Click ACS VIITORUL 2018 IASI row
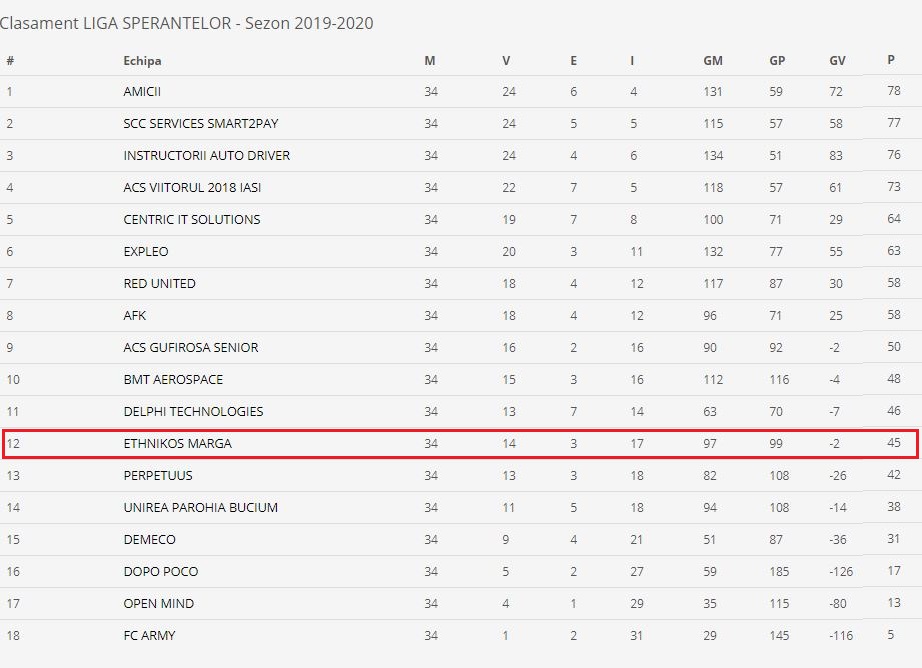 click(x=460, y=188)
